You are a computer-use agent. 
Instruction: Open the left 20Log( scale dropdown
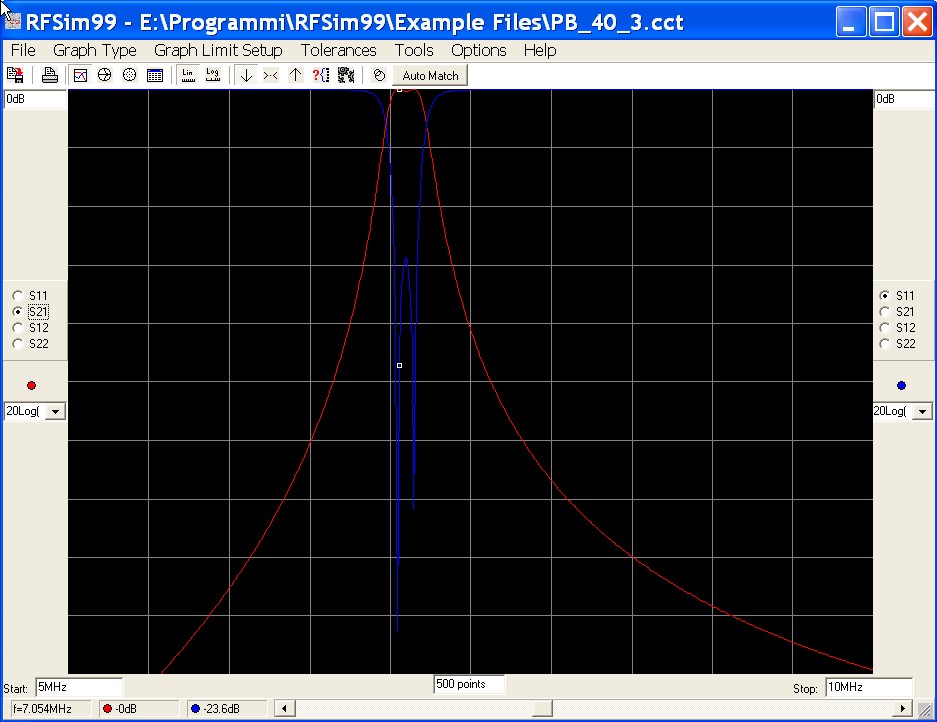pos(56,411)
